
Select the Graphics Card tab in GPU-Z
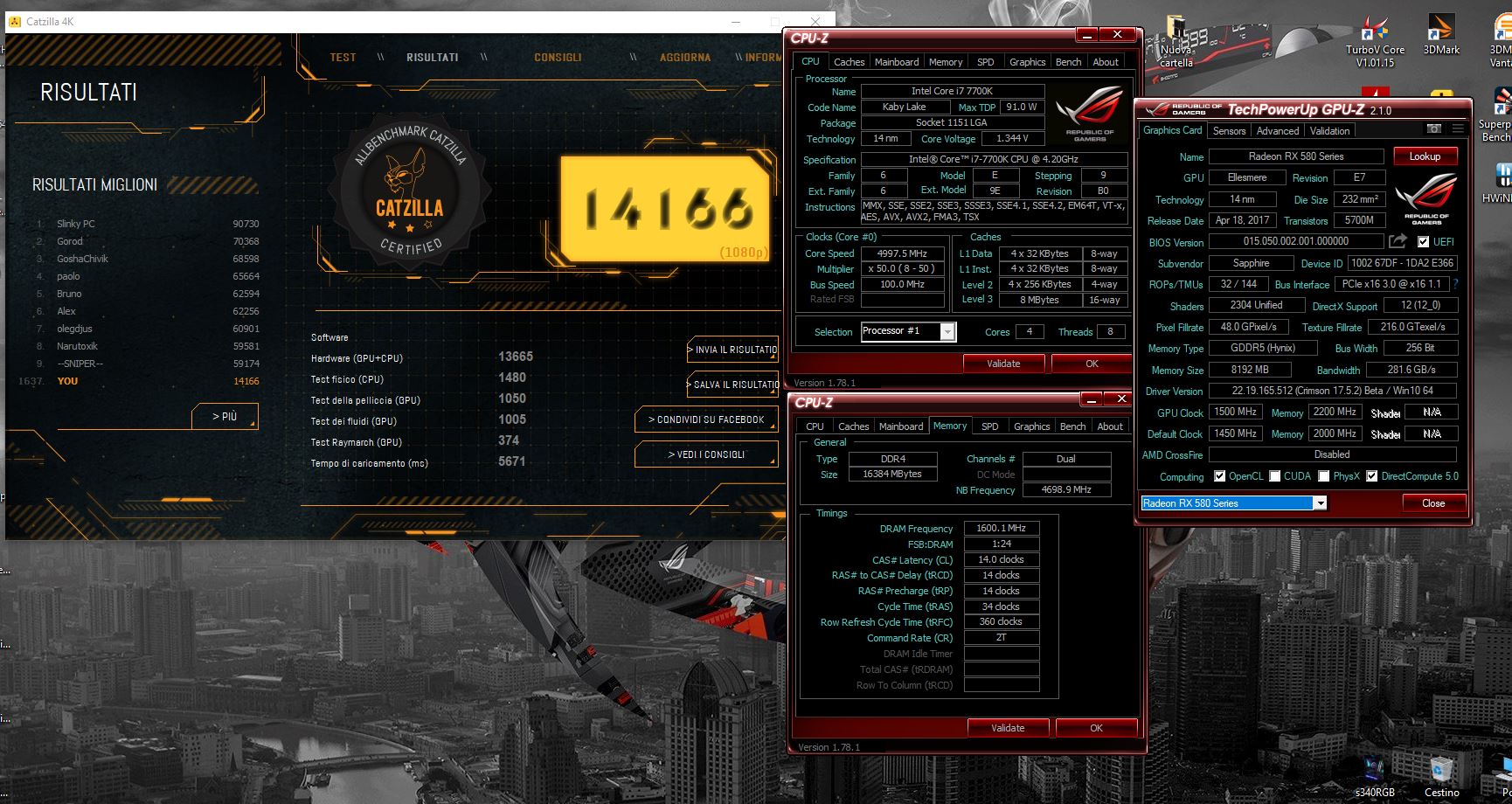click(1173, 130)
